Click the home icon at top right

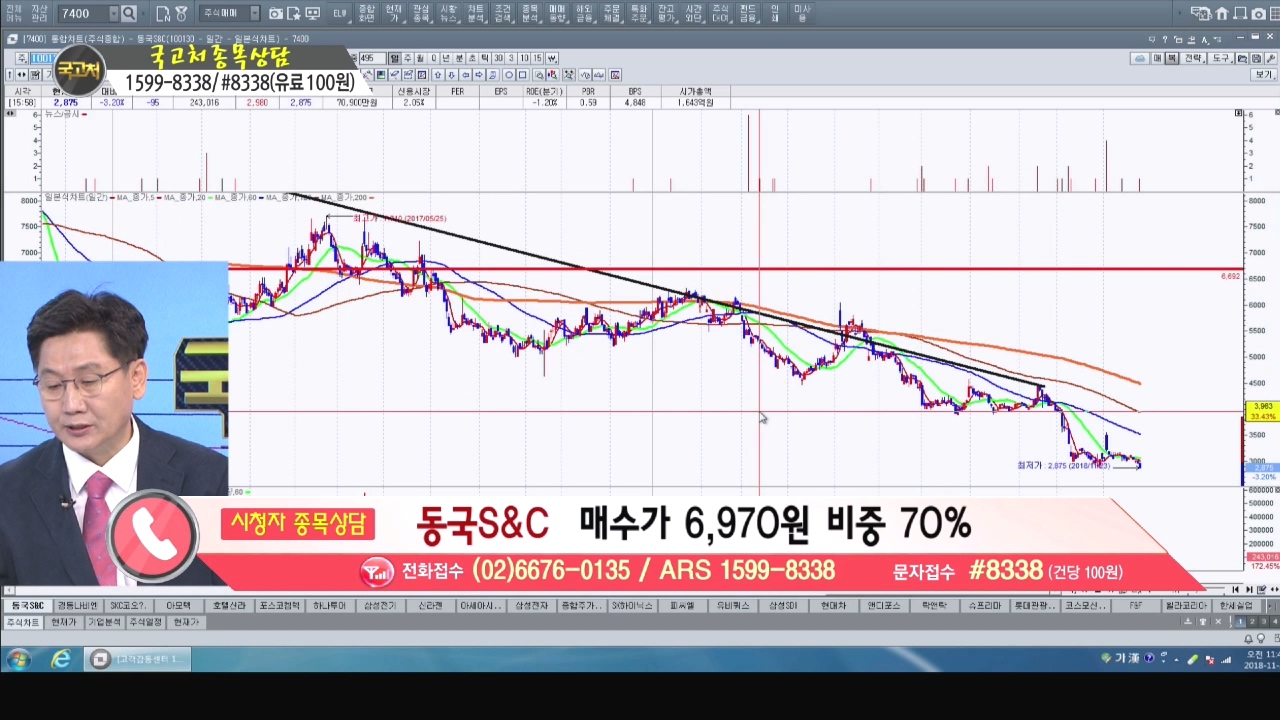pos(1221,13)
